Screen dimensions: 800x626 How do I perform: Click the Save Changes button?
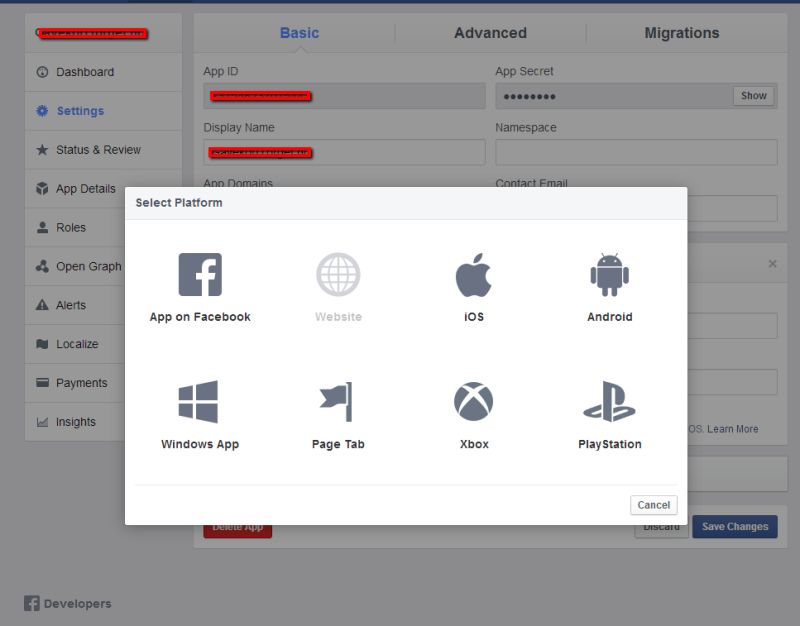coord(734,526)
